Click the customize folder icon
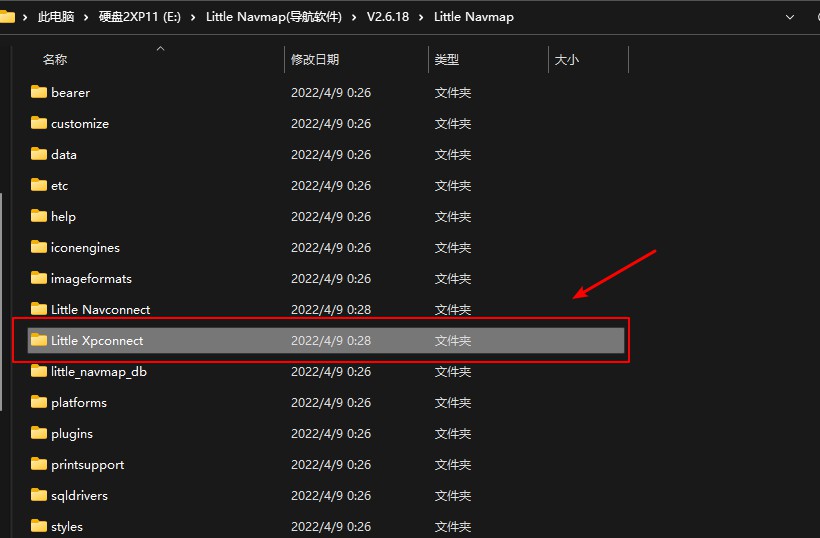 (39, 123)
